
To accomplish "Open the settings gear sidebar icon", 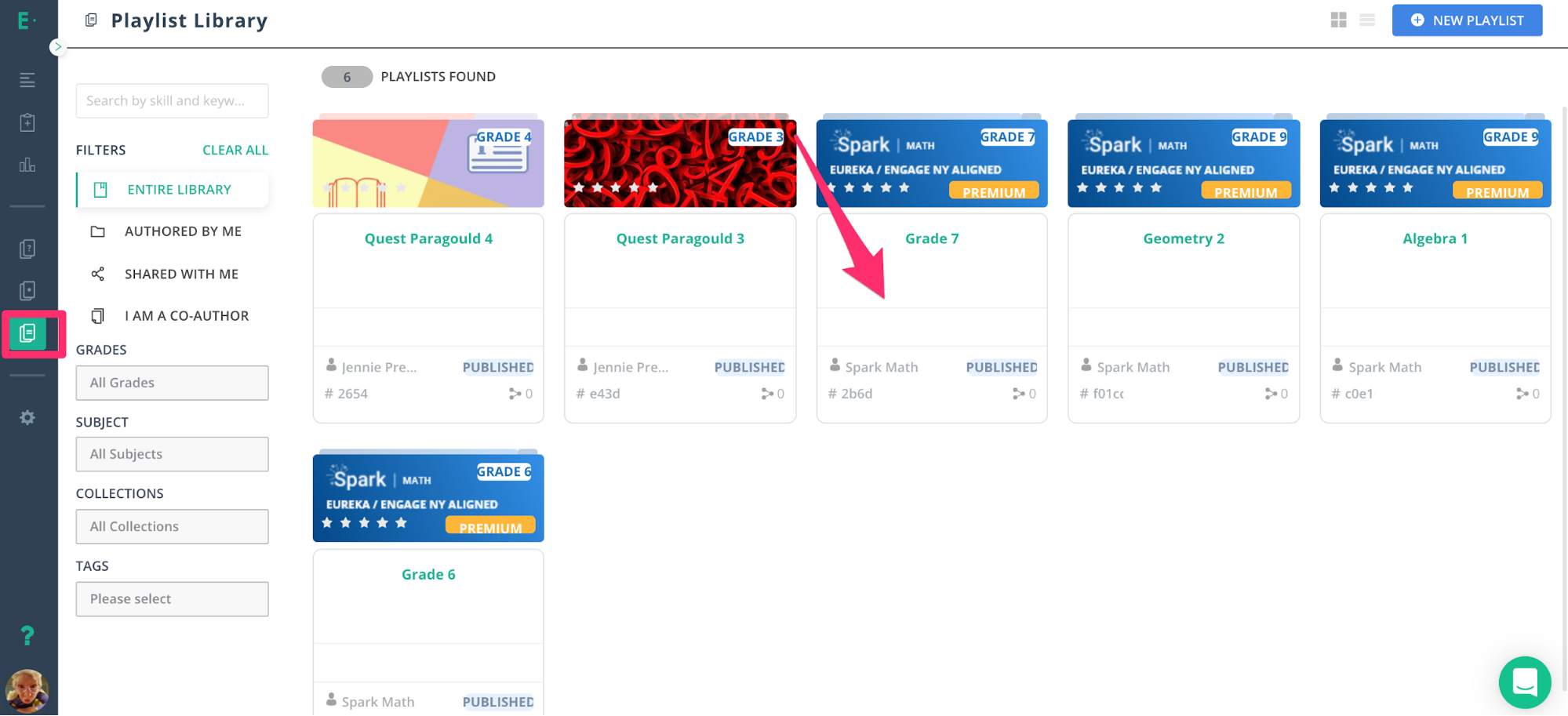I will click(x=27, y=417).
